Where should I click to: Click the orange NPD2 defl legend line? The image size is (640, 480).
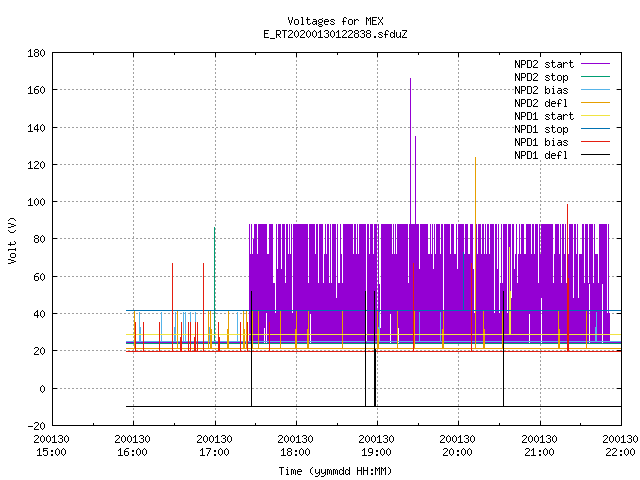595,103
